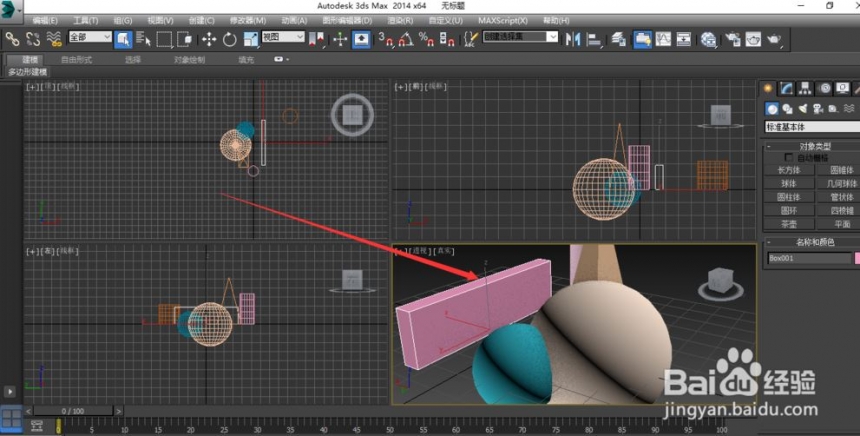Open the ribbon display options dropdown
The width and height of the screenshot is (860, 436).
(x=281, y=59)
